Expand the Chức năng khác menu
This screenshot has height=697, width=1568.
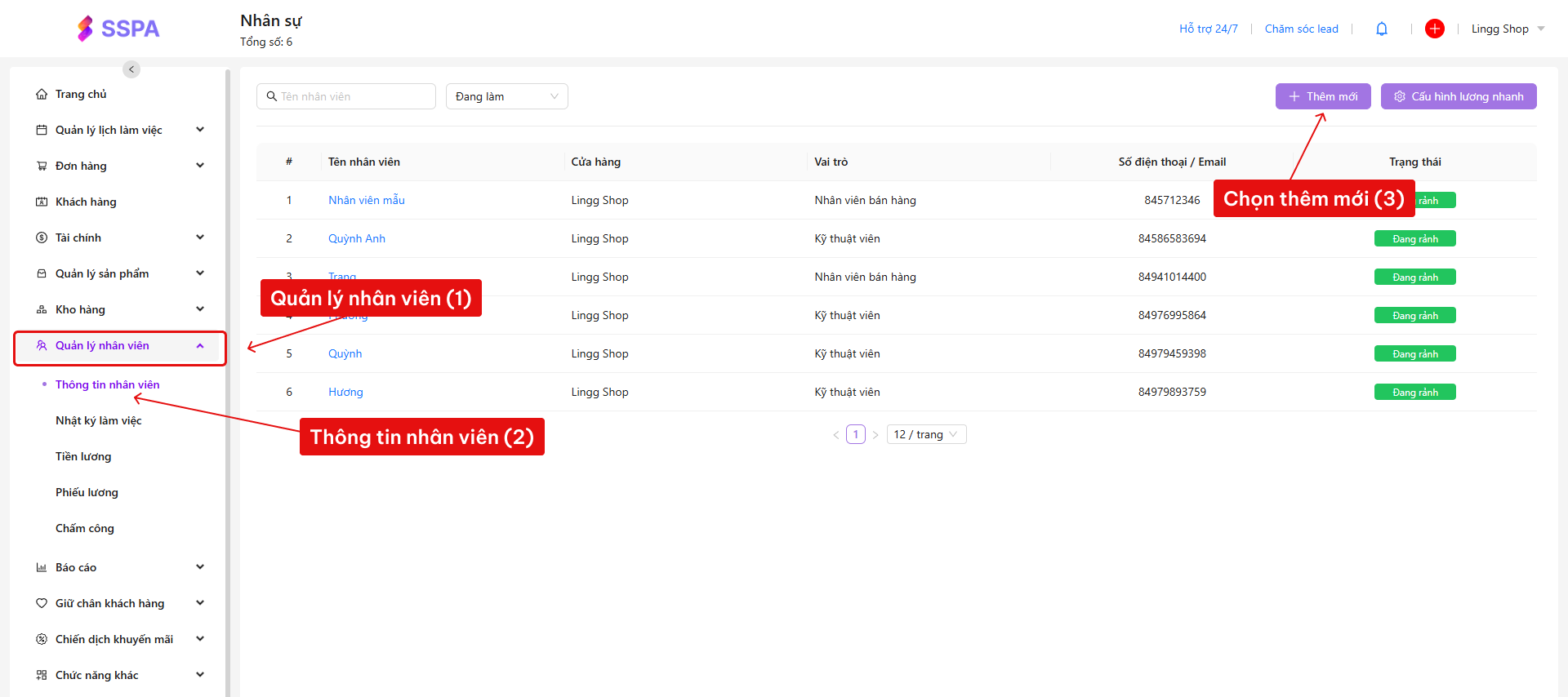click(200, 675)
